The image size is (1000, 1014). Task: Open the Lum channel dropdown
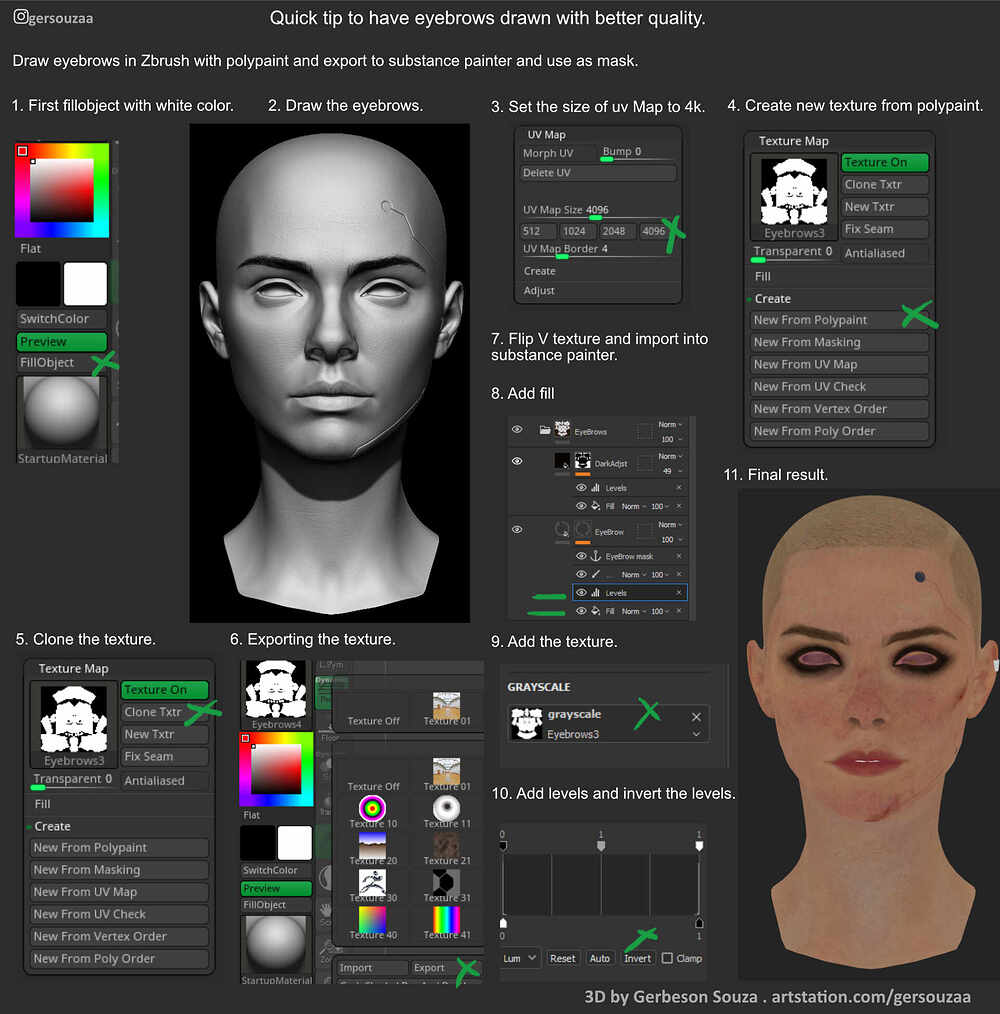click(519, 958)
